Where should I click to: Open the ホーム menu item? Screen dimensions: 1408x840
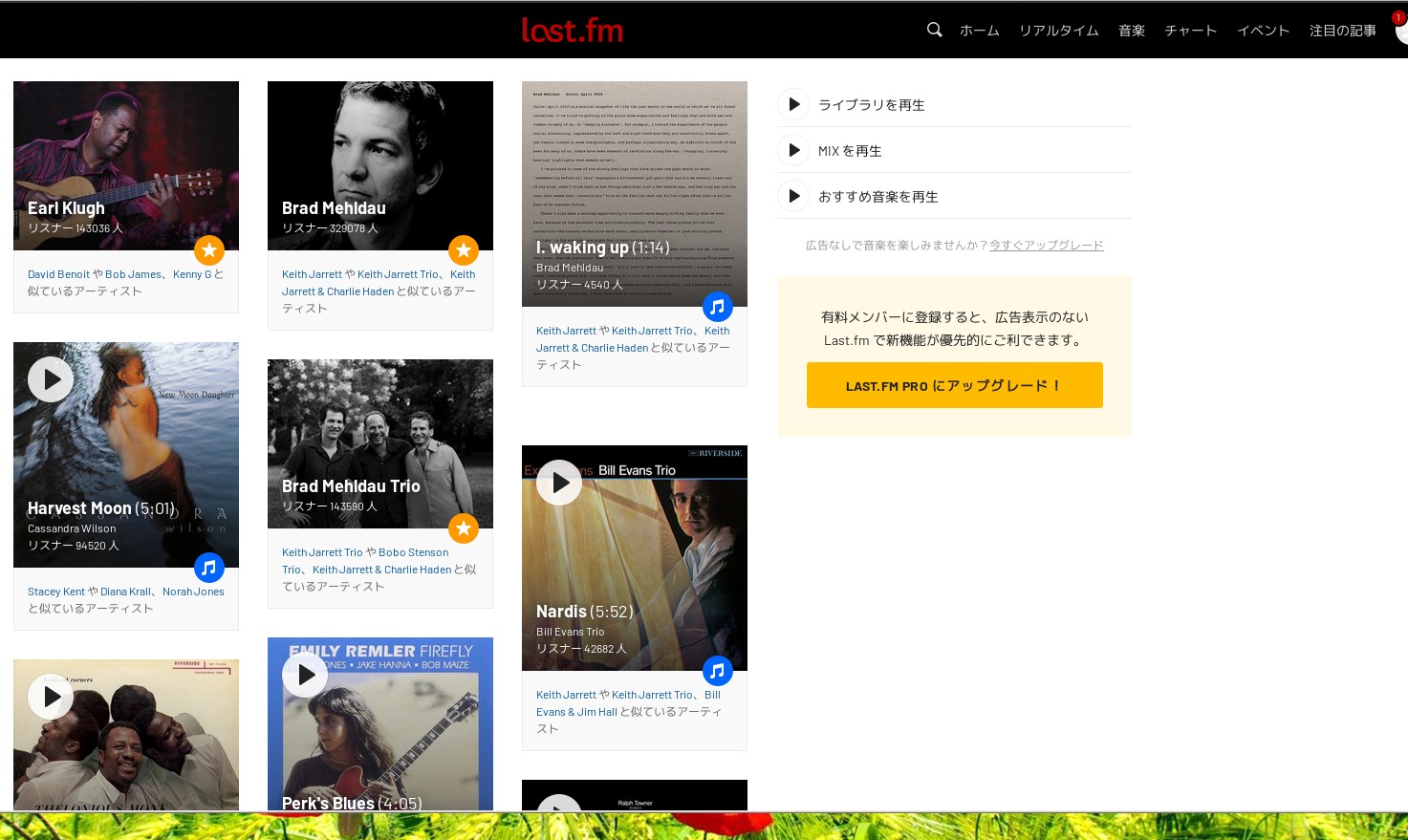(x=979, y=31)
